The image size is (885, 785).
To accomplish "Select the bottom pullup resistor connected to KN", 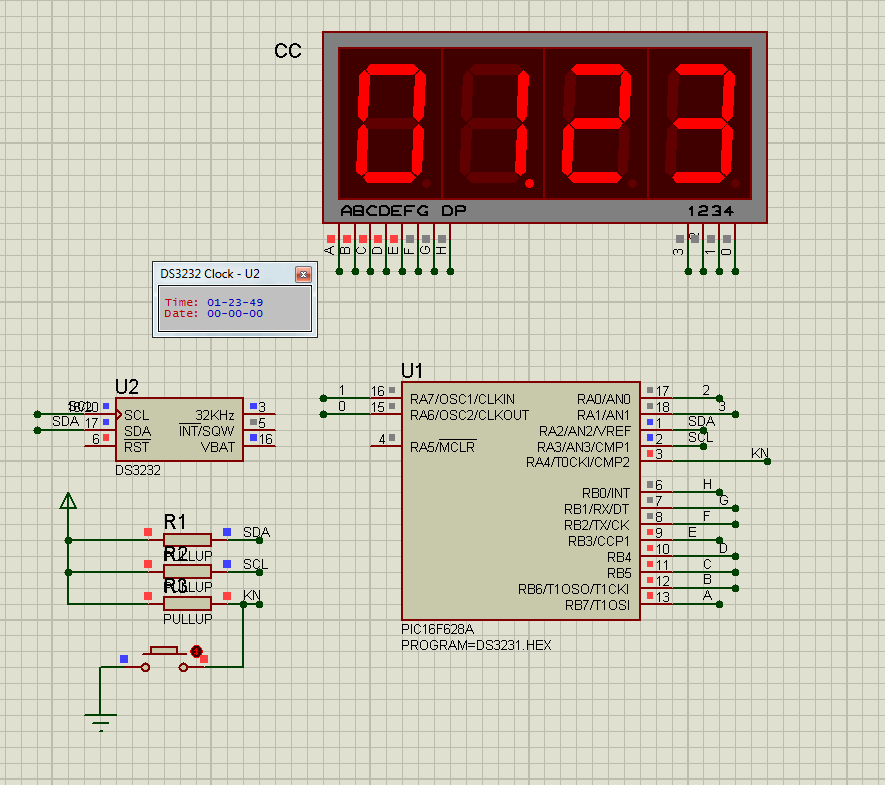I will tap(187, 603).
